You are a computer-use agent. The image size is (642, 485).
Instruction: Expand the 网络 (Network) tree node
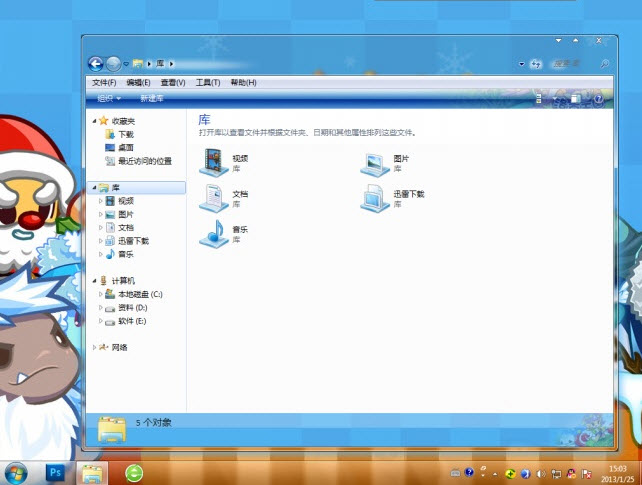94,347
